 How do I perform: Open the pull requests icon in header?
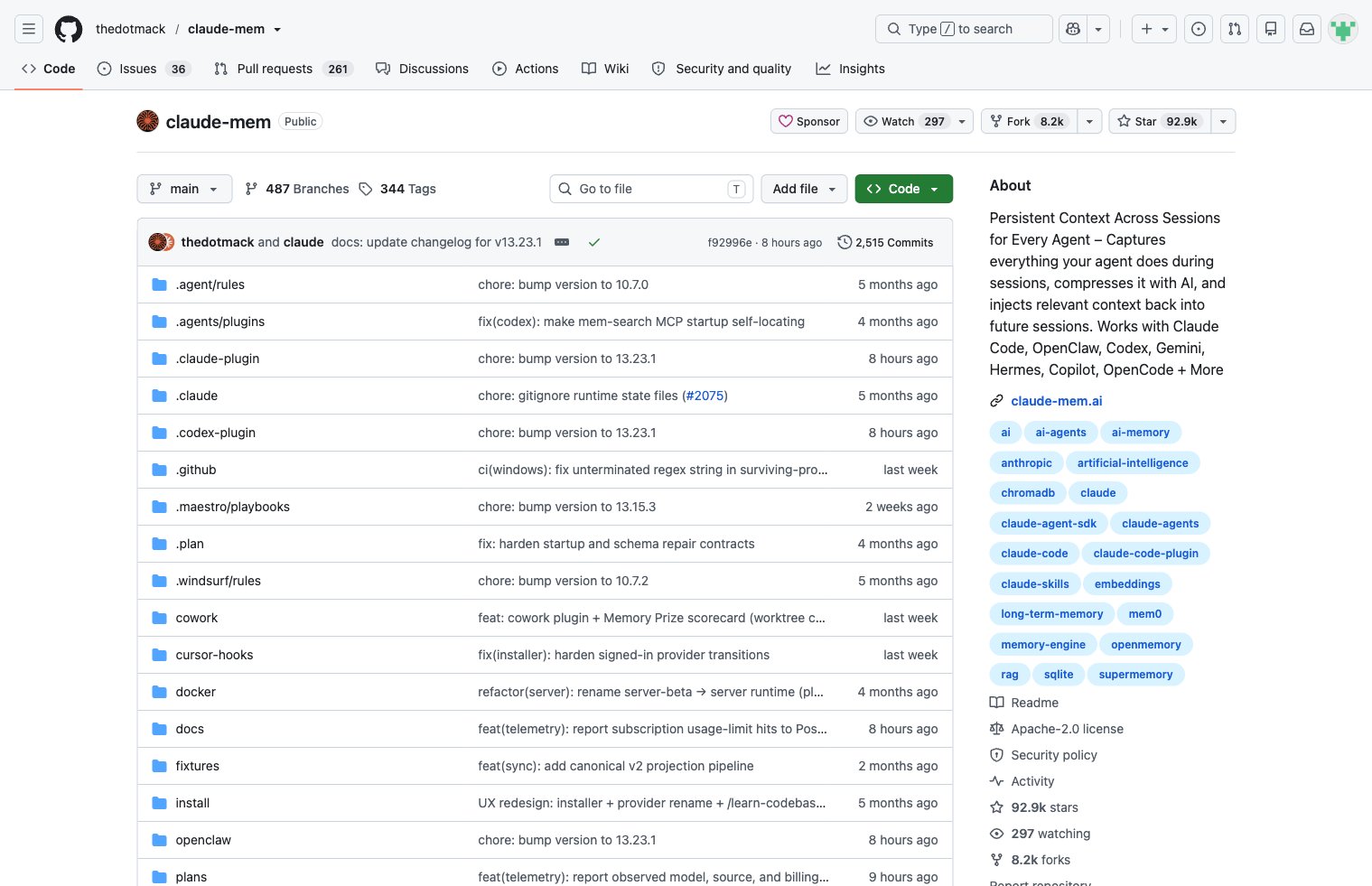point(1235,29)
